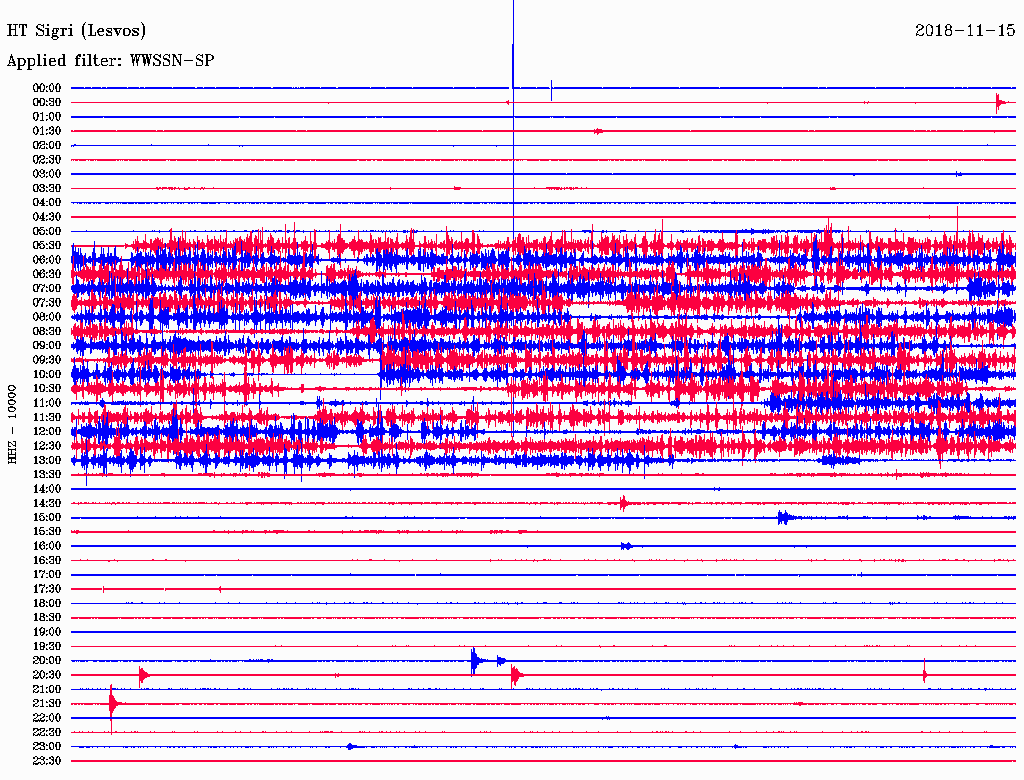1024x780 pixels.
Task: Select the 03:00 time label
Action: 47,174
